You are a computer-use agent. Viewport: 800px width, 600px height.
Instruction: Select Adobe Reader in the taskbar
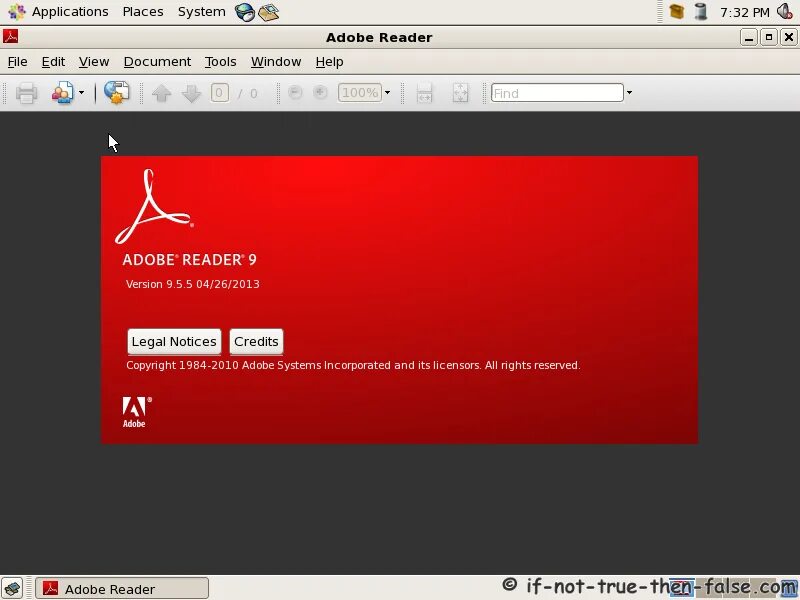pyautogui.click(x=122, y=588)
